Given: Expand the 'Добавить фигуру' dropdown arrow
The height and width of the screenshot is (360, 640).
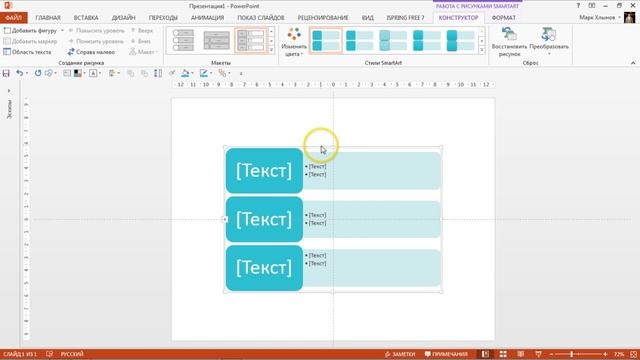Looking at the screenshot, I should pos(62,31).
